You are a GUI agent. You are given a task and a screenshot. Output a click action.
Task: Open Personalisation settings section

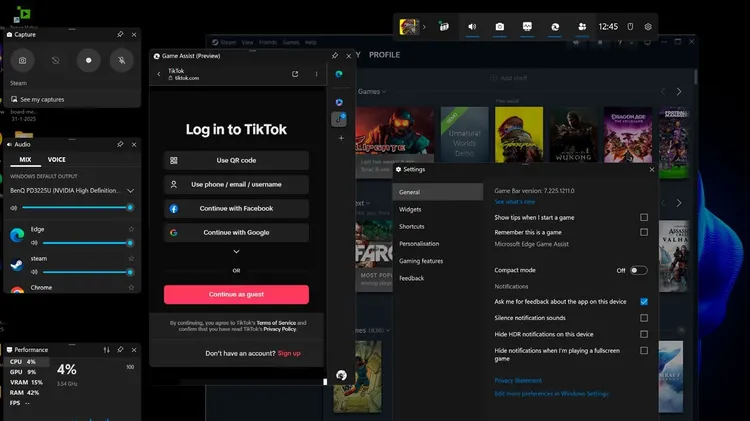tap(419, 244)
